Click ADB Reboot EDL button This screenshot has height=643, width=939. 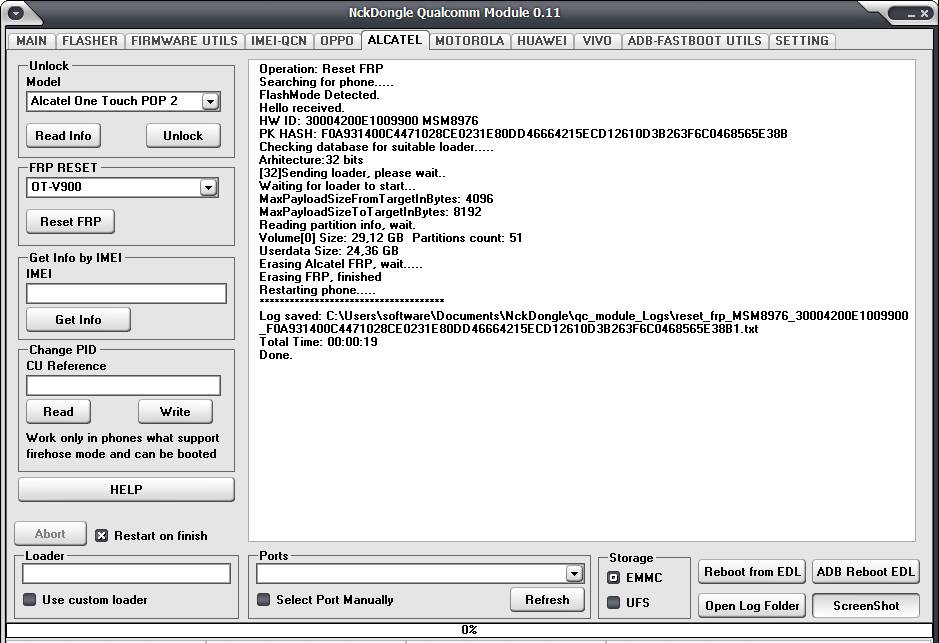pos(866,572)
